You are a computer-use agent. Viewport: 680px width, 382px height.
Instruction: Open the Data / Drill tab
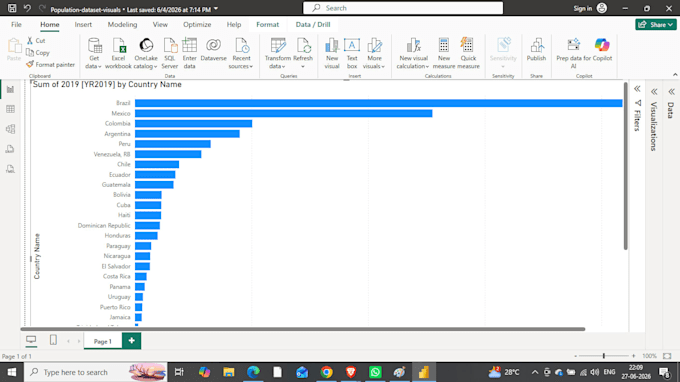coord(313,25)
